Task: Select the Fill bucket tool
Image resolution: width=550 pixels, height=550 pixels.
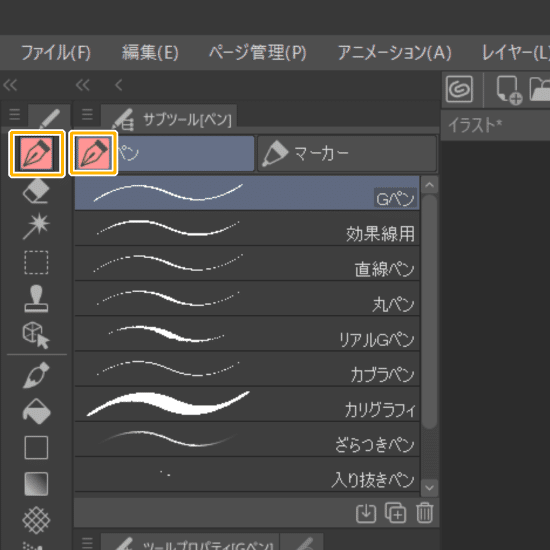Action: [x=36, y=412]
